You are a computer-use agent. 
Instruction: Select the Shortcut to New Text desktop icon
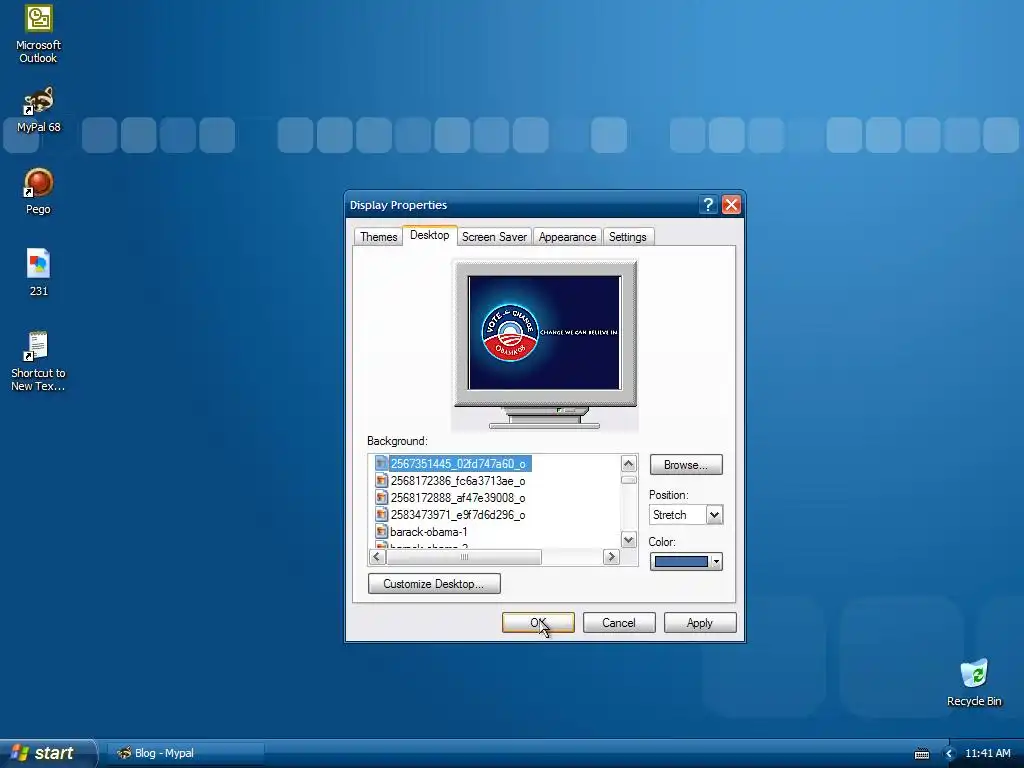point(38,361)
